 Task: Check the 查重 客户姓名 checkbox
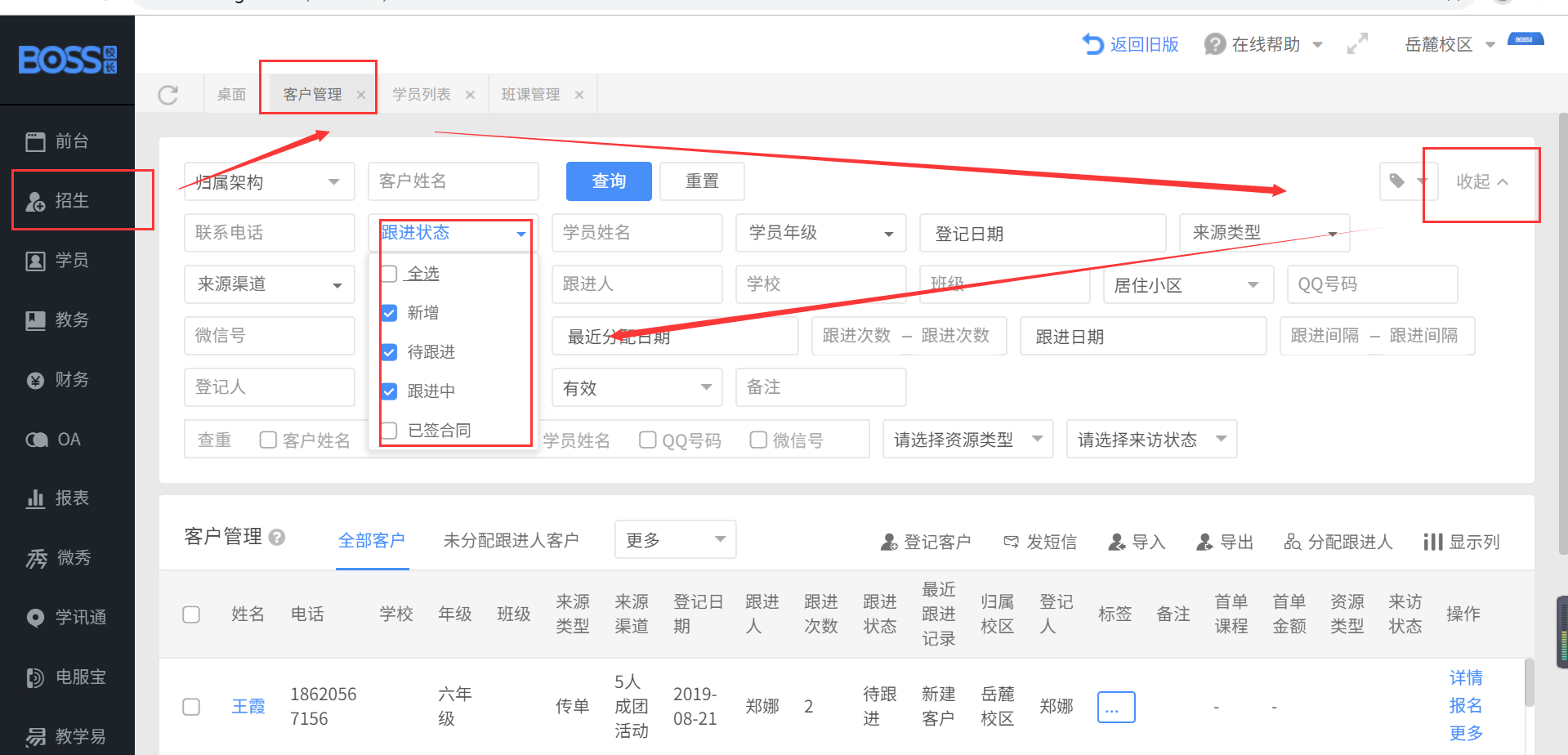tap(268, 440)
